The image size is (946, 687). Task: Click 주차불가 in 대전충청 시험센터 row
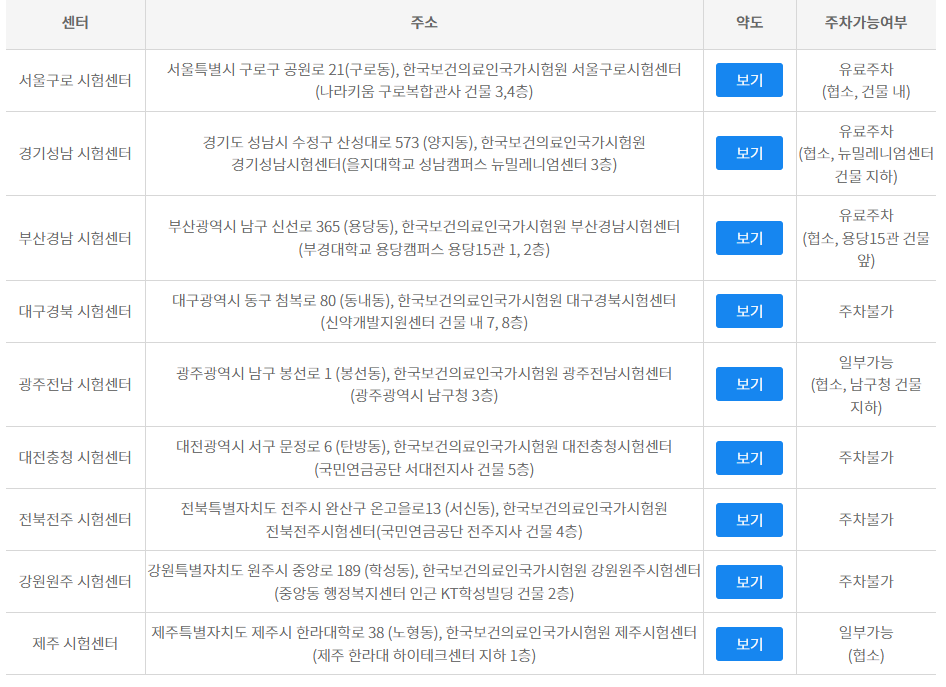coord(866,458)
